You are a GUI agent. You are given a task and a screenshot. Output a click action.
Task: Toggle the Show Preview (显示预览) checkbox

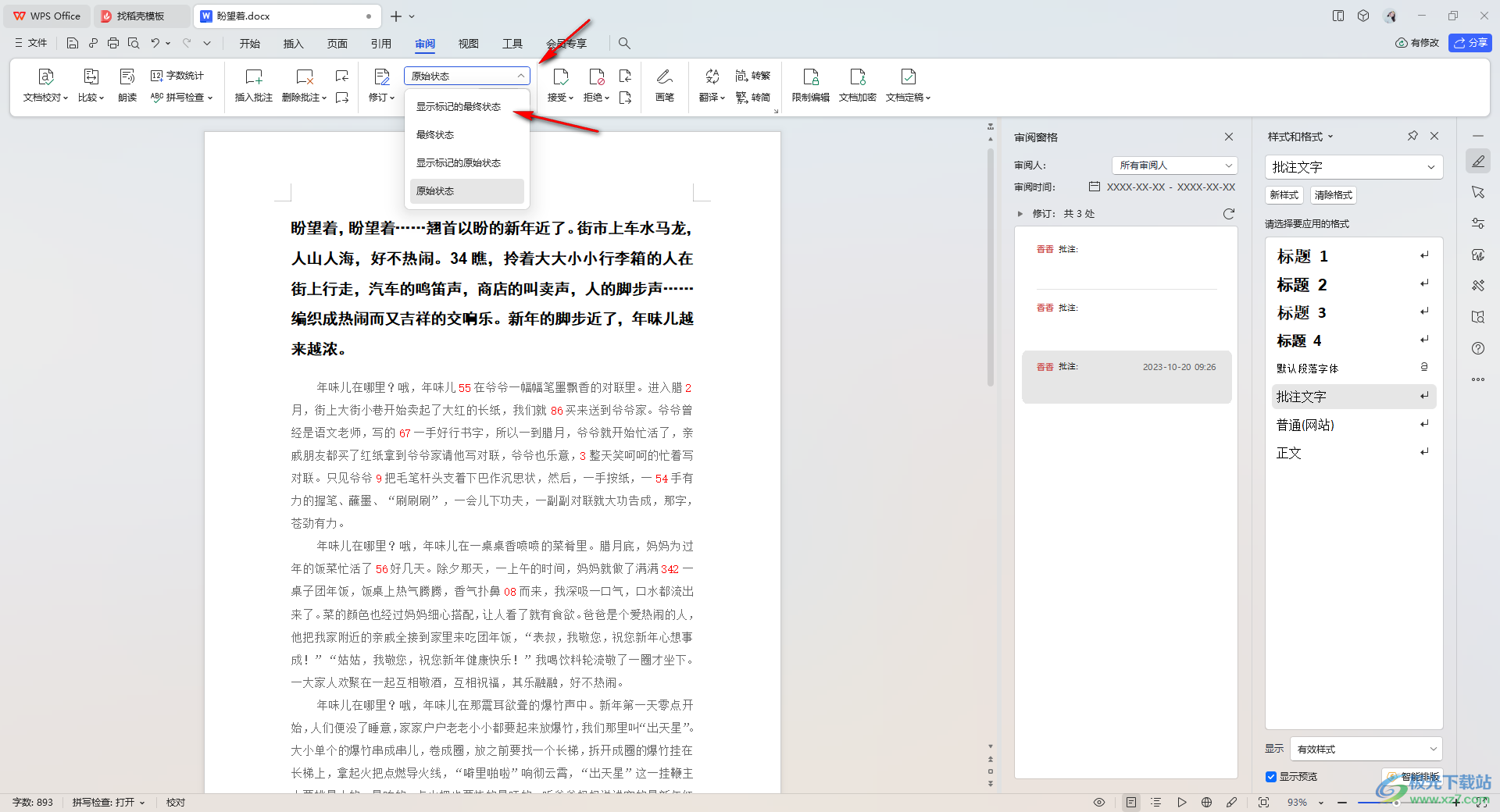pyautogui.click(x=1271, y=777)
